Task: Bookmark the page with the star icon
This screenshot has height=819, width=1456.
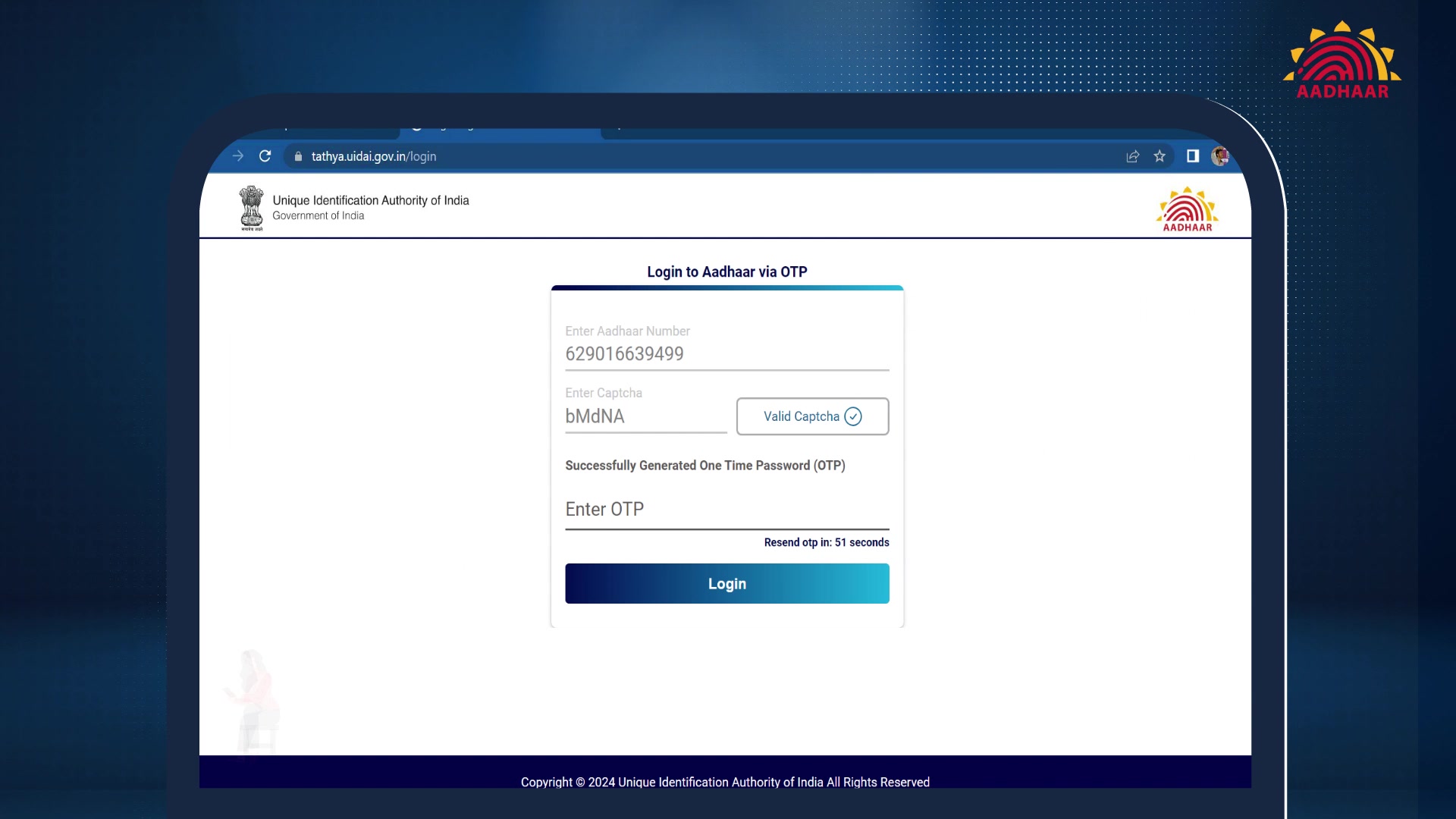Action: [x=1159, y=156]
